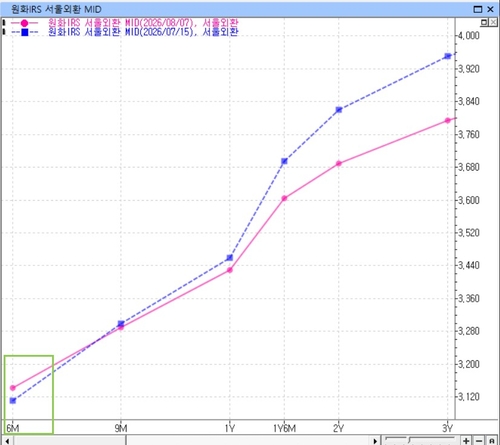Select the blue square data point at 2Y
The width and height of the screenshot is (500, 445).
tap(339, 110)
